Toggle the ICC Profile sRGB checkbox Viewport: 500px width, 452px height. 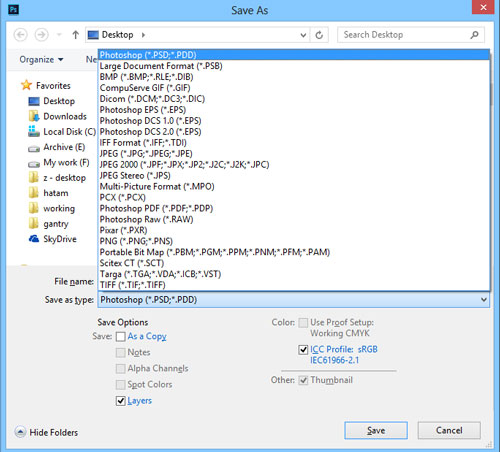(x=303, y=350)
